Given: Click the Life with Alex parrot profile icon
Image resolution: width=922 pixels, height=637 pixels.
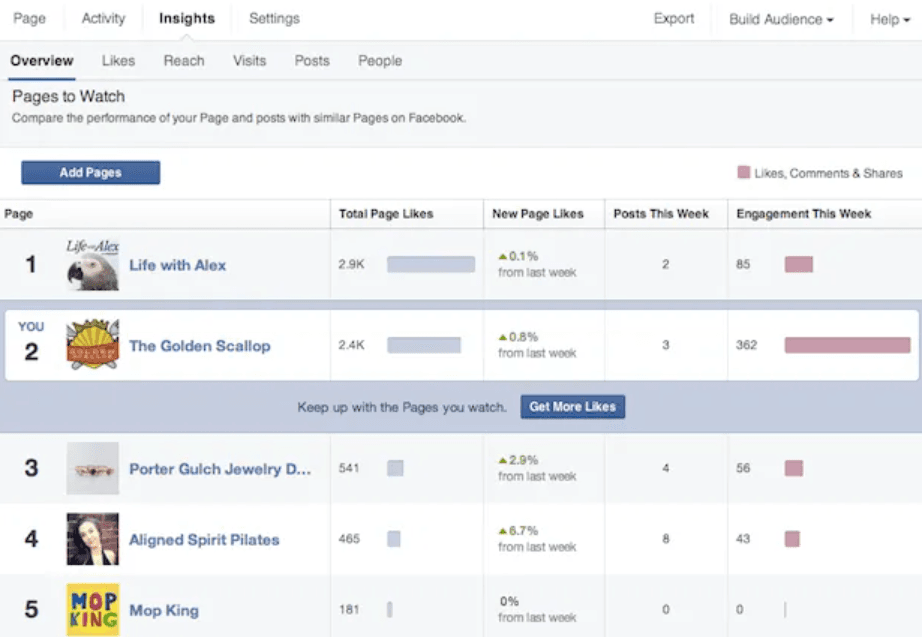Looking at the screenshot, I should click(95, 264).
